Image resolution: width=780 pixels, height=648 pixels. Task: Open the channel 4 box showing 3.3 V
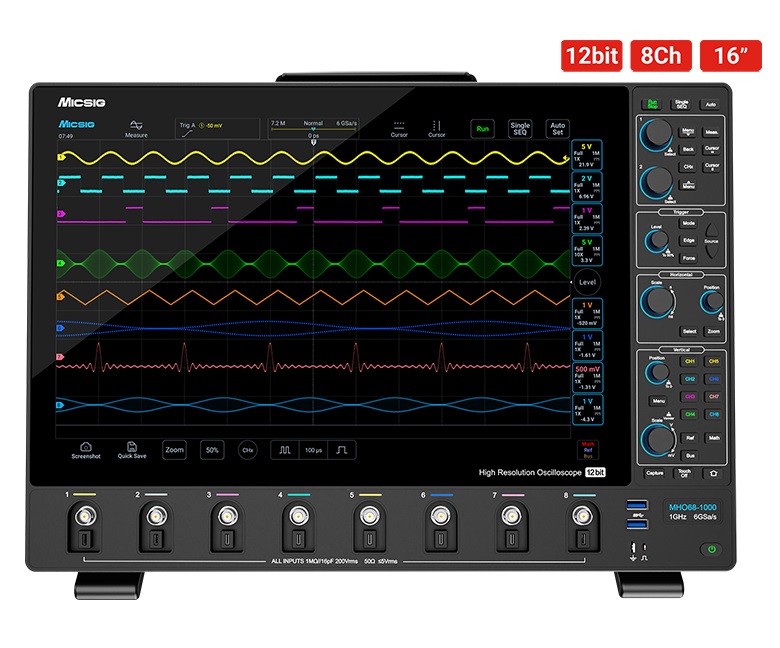[587, 250]
